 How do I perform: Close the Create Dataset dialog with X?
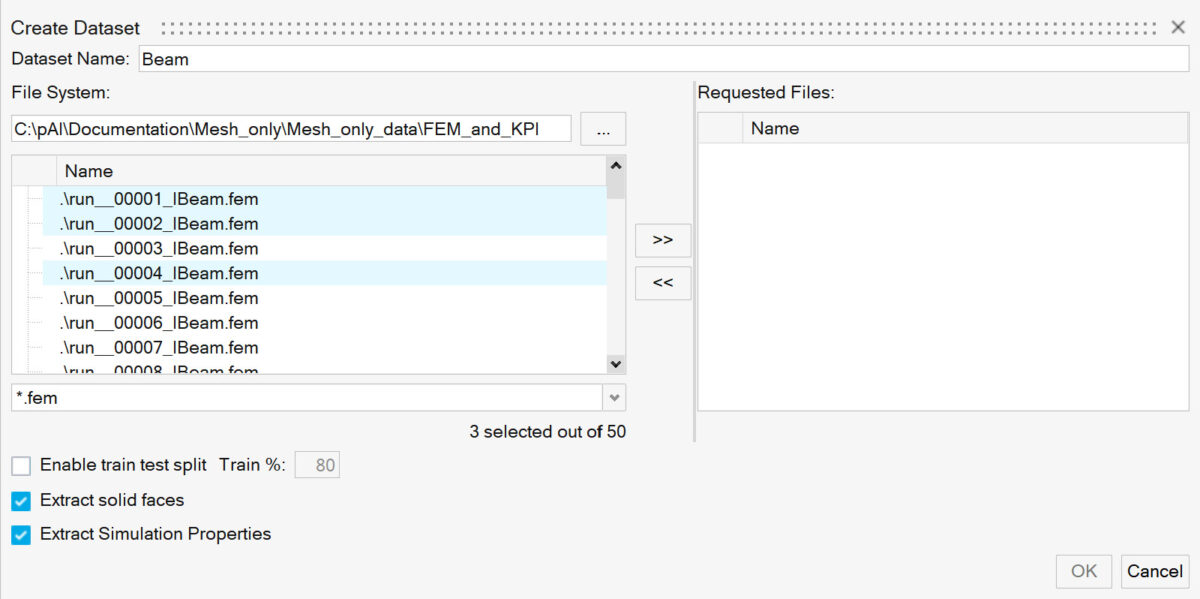(1178, 27)
